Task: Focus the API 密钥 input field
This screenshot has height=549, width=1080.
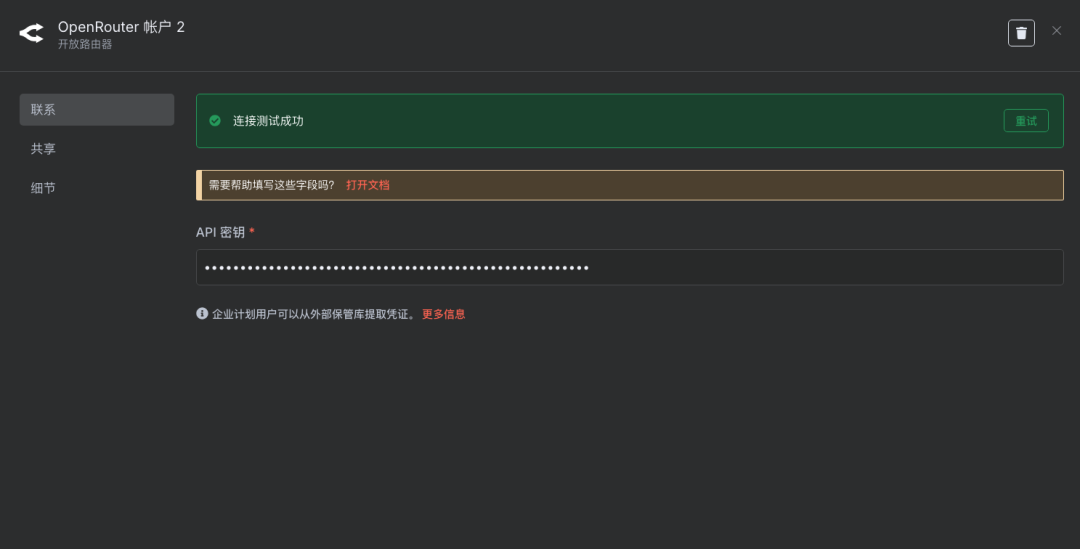Action: point(630,267)
